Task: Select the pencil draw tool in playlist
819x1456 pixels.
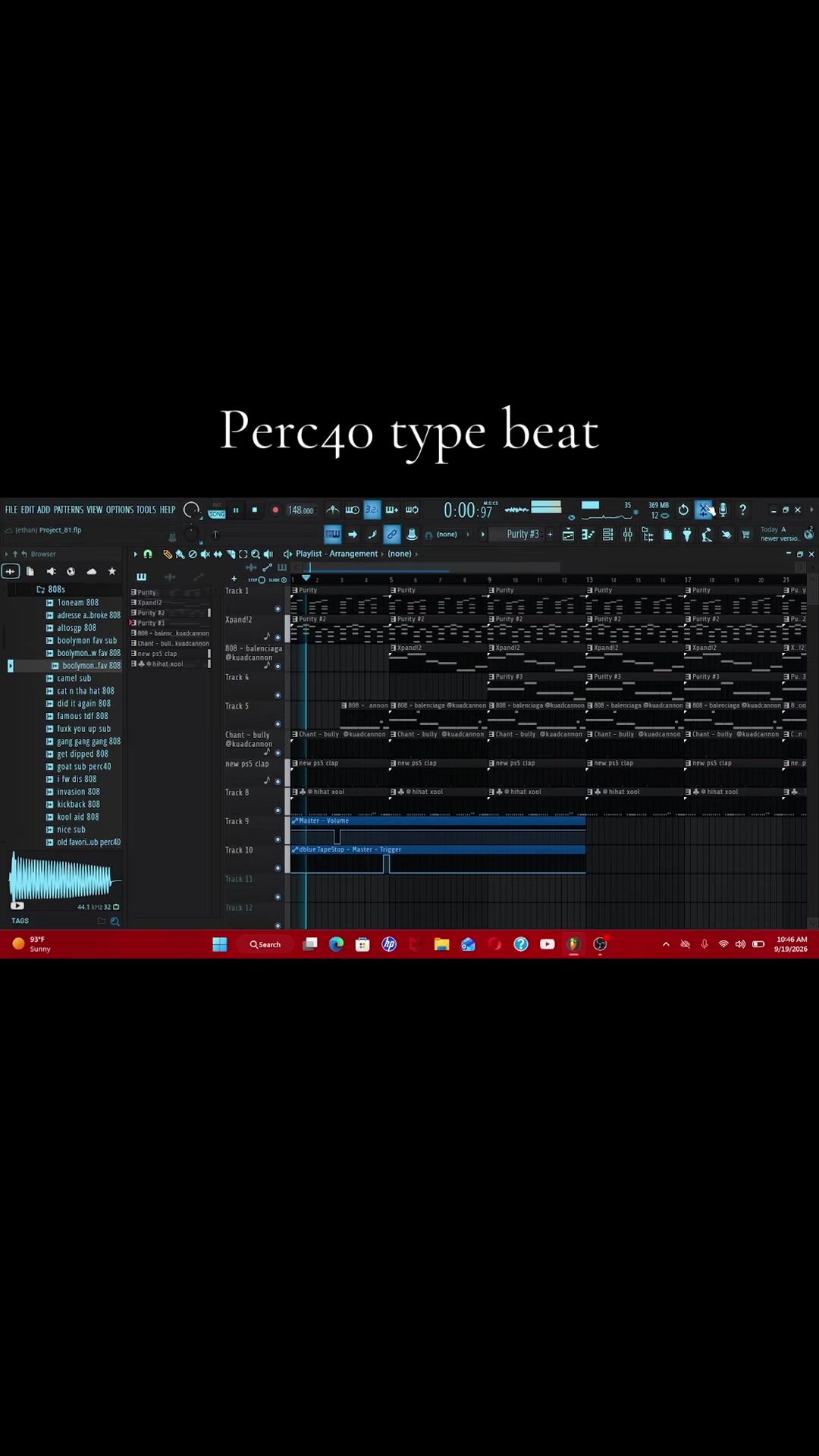Action: click(x=168, y=554)
